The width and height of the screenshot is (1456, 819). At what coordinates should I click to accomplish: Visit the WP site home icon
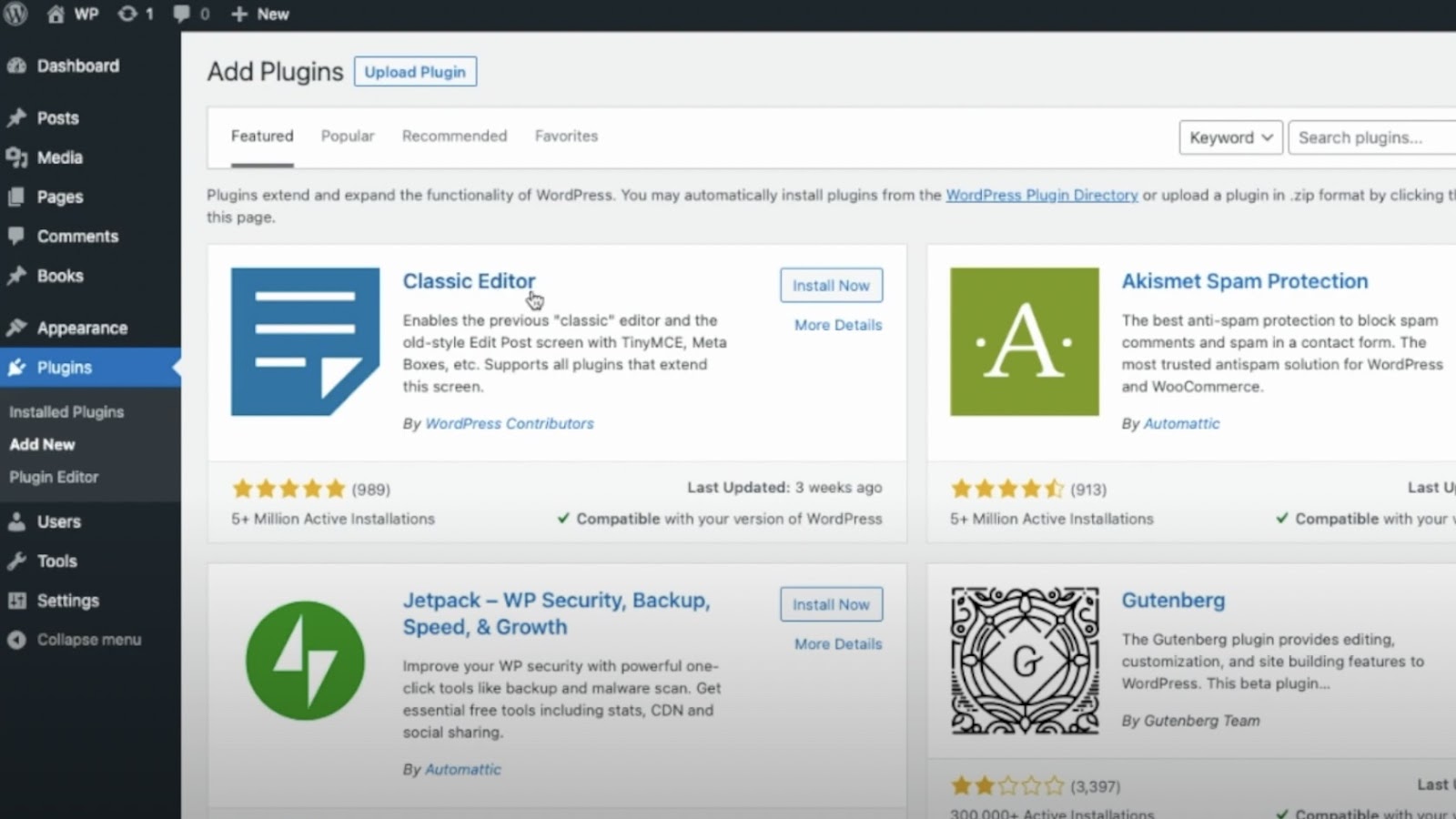pos(56,14)
